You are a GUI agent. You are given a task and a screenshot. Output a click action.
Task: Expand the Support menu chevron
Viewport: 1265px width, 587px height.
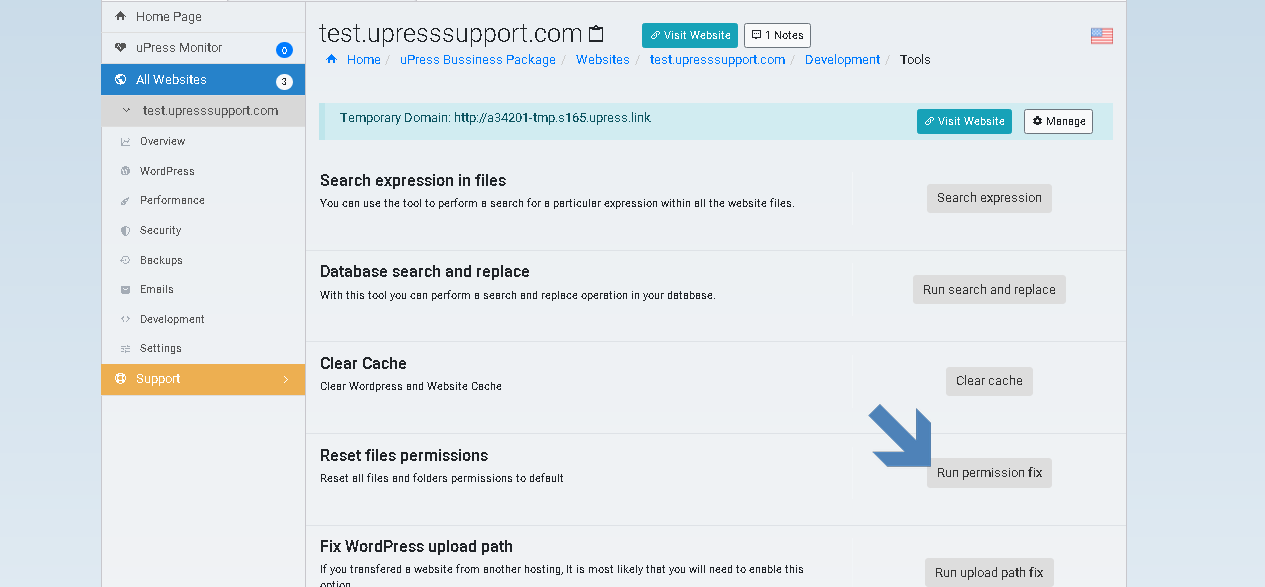pos(285,379)
